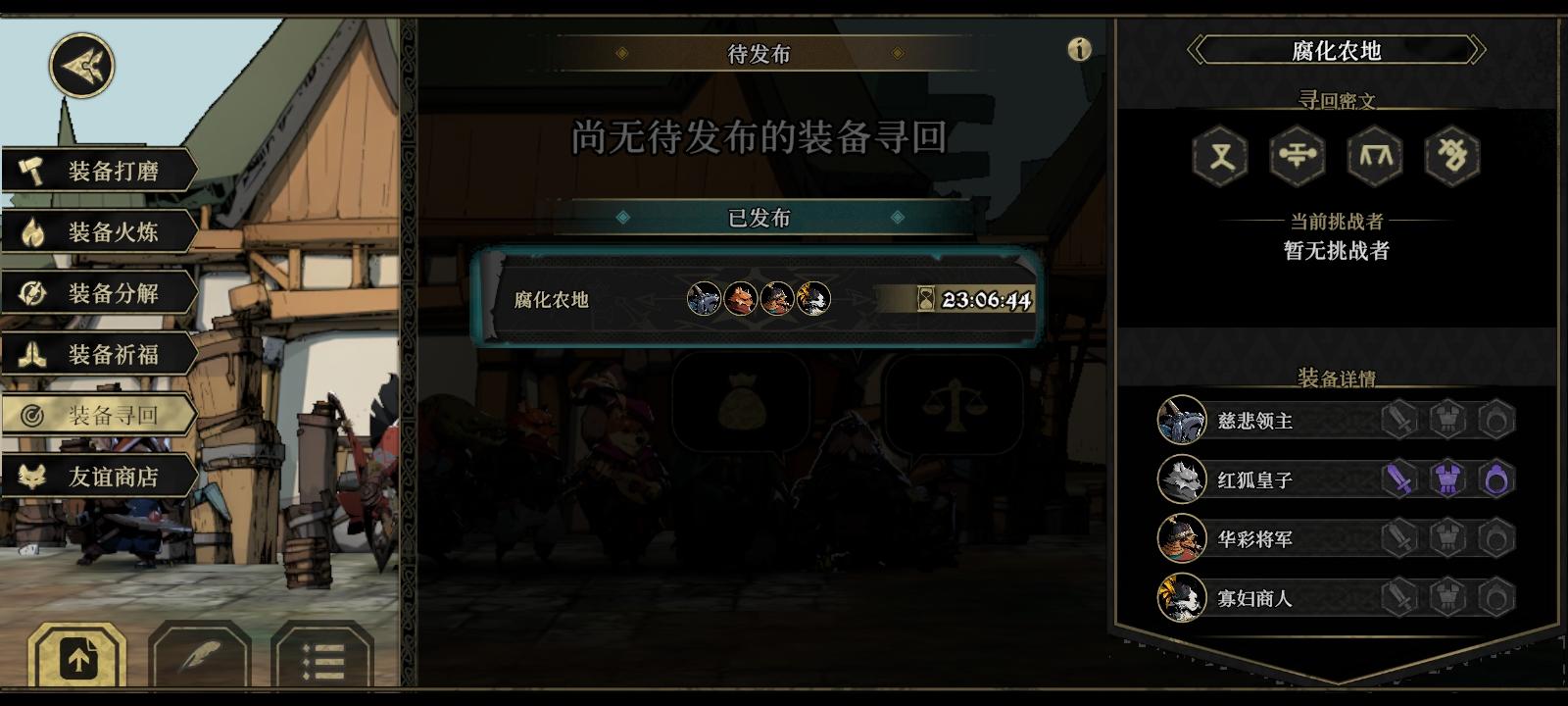Open the feather quill button
1568x706 pixels.
200,655
